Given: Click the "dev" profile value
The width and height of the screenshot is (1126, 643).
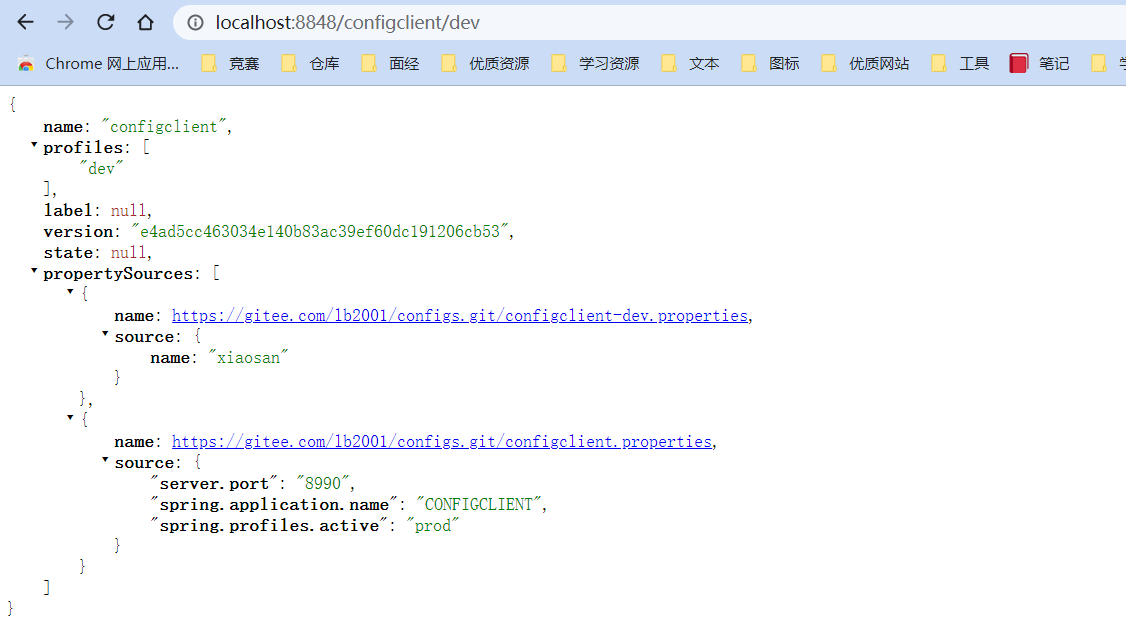Looking at the screenshot, I should tap(101, 169).
